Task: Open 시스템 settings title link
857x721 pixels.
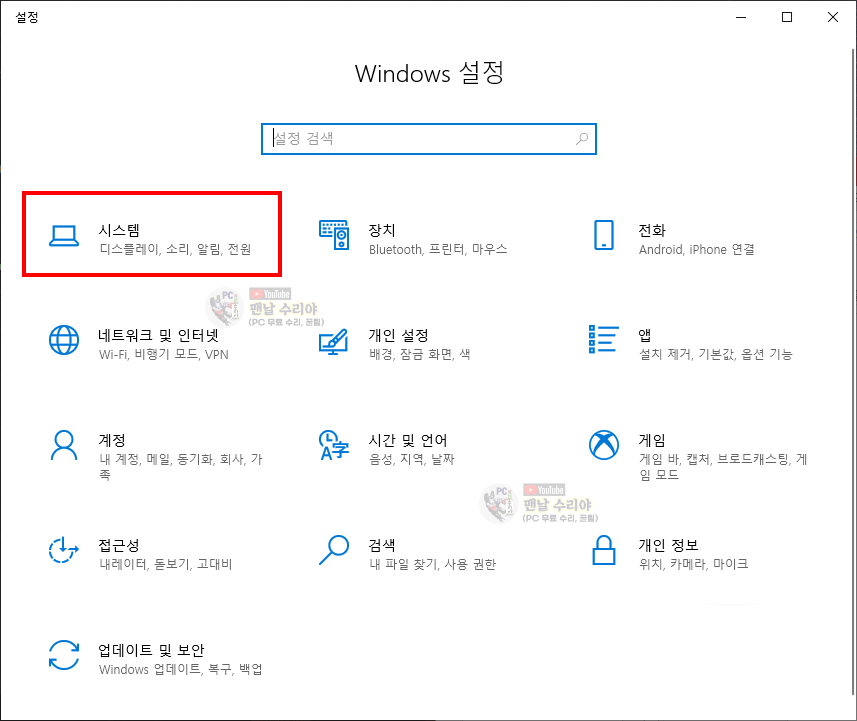Action: pos(119,230)
